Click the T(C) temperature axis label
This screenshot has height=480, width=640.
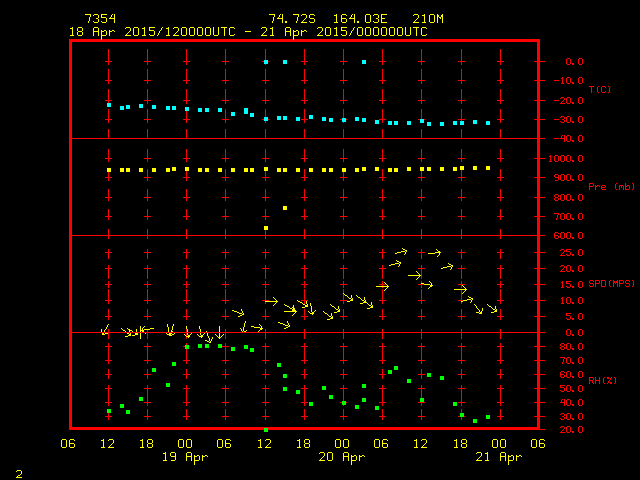click(x=599, y=90)
